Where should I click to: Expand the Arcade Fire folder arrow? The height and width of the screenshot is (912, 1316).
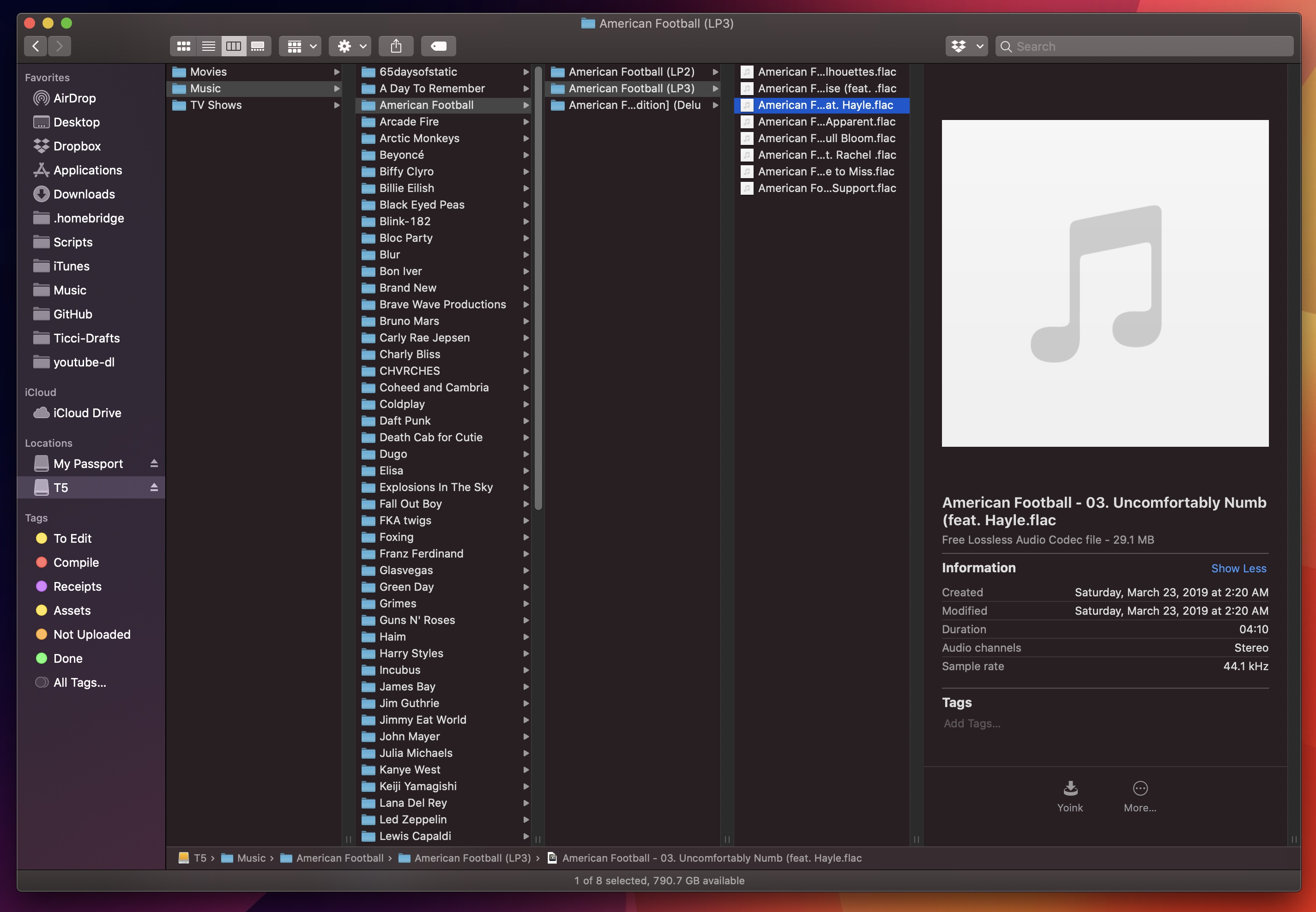[x=526, y=122]
